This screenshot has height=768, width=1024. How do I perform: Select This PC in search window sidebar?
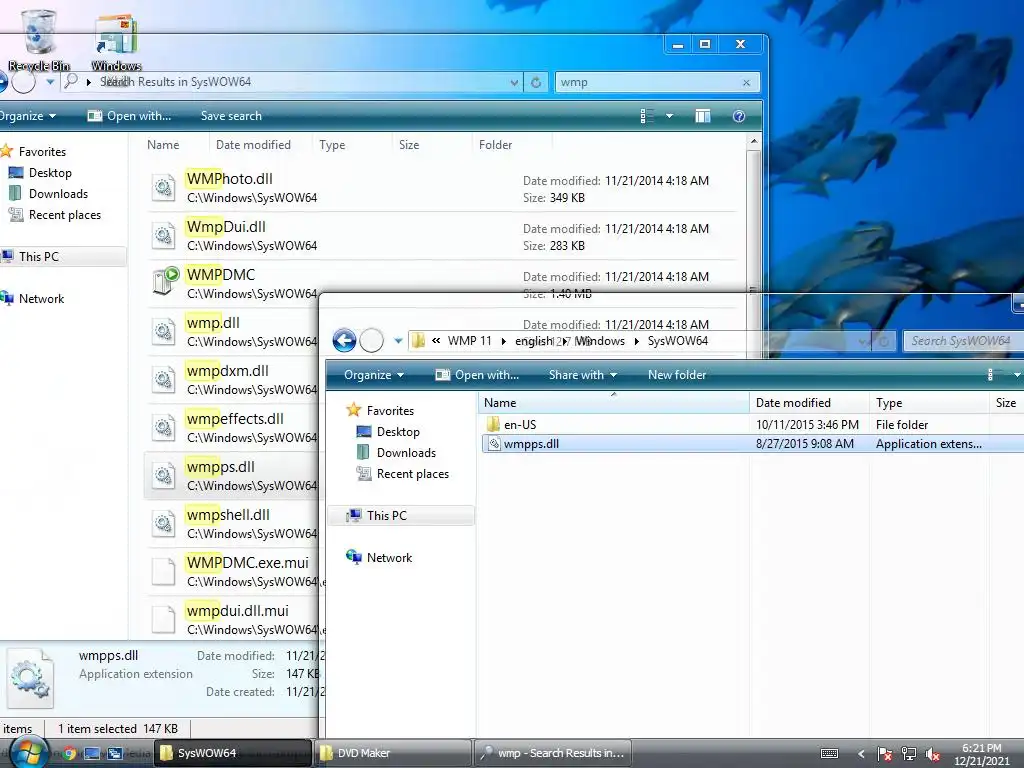click(x=39, y=257)
